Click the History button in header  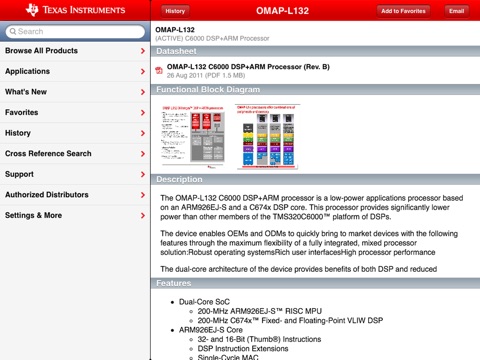click(175, 11)
